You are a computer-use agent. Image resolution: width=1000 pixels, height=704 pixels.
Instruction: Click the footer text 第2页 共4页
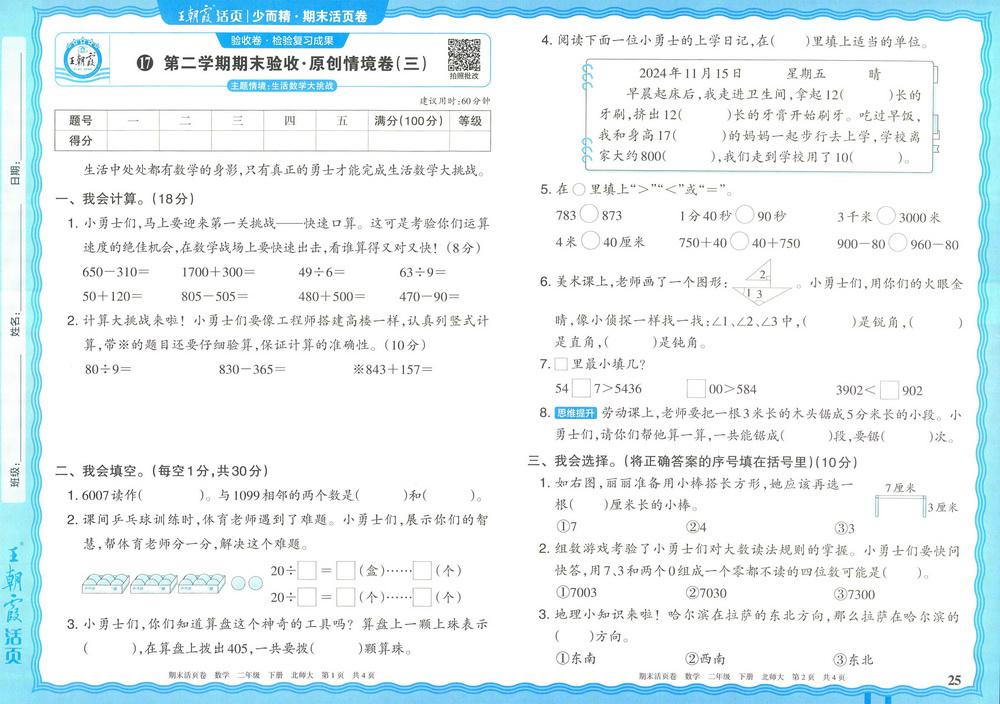pyautogui.click(x=818, y=677)
